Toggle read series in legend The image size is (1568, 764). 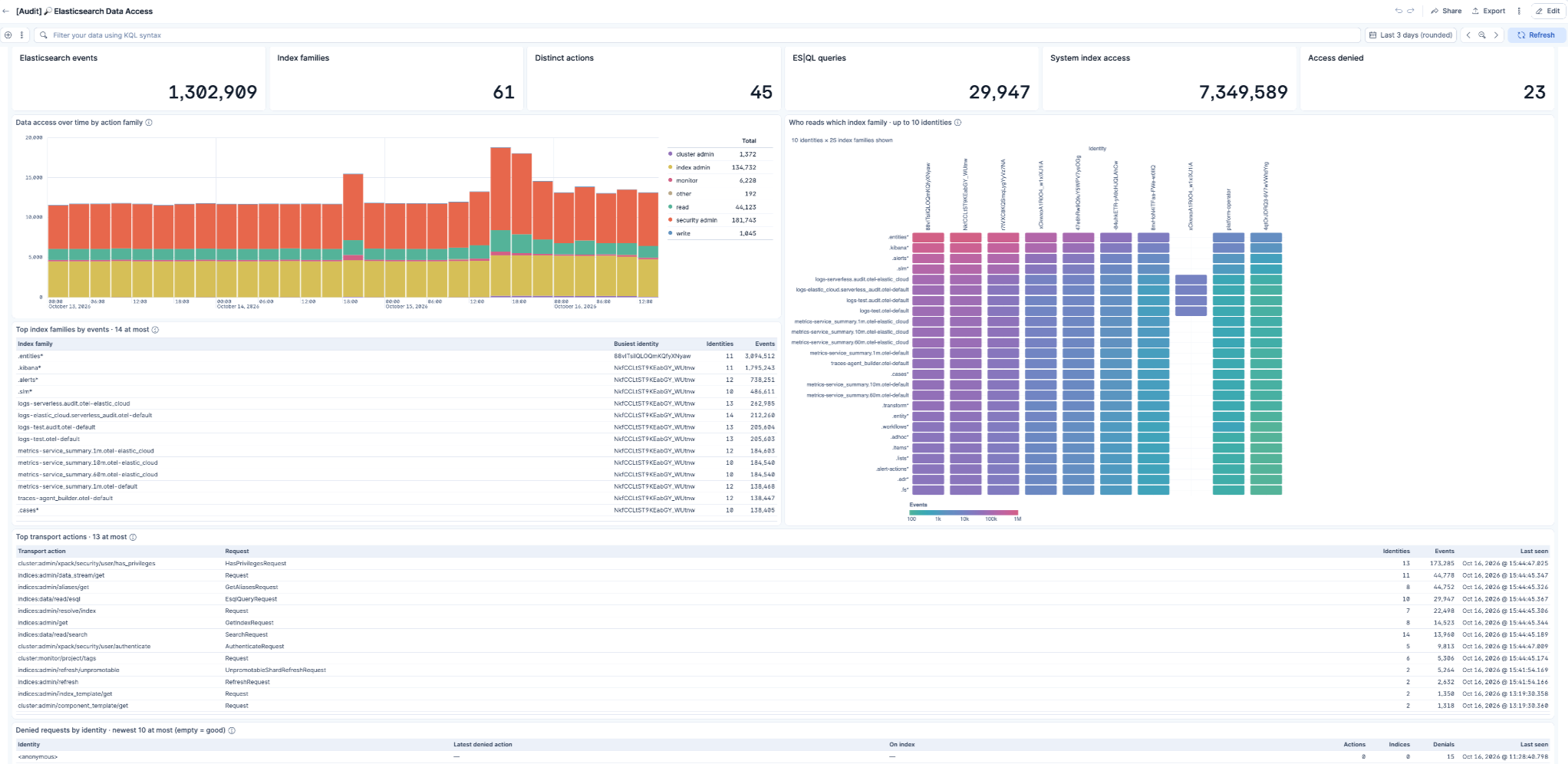pos(682,207)
